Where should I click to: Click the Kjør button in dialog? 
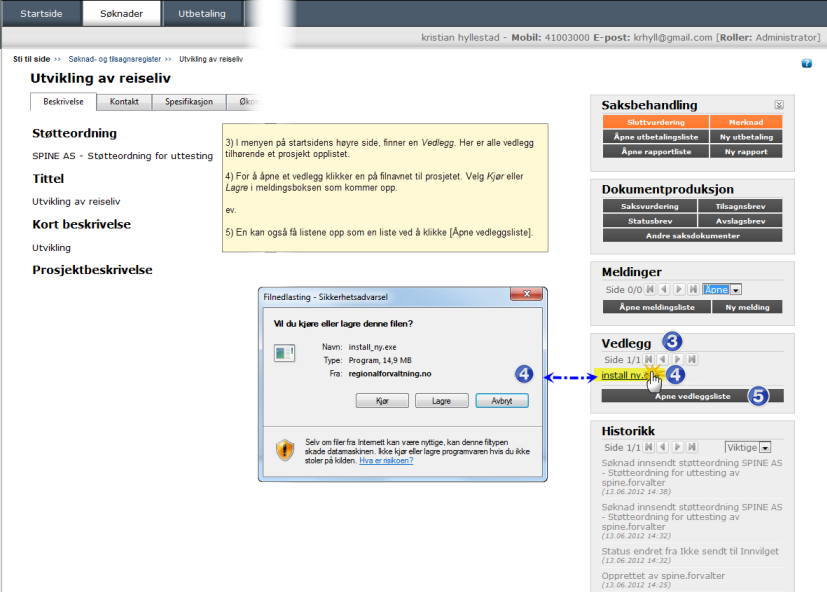[x=382, y=401]
